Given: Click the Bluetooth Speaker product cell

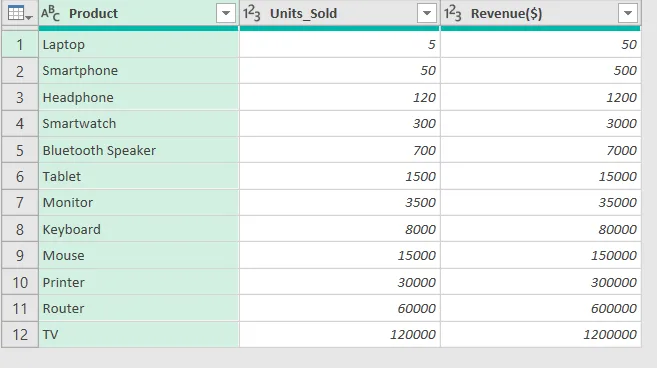Looking at the screenshot, I should pyautogui.click(x=139, y=150).
